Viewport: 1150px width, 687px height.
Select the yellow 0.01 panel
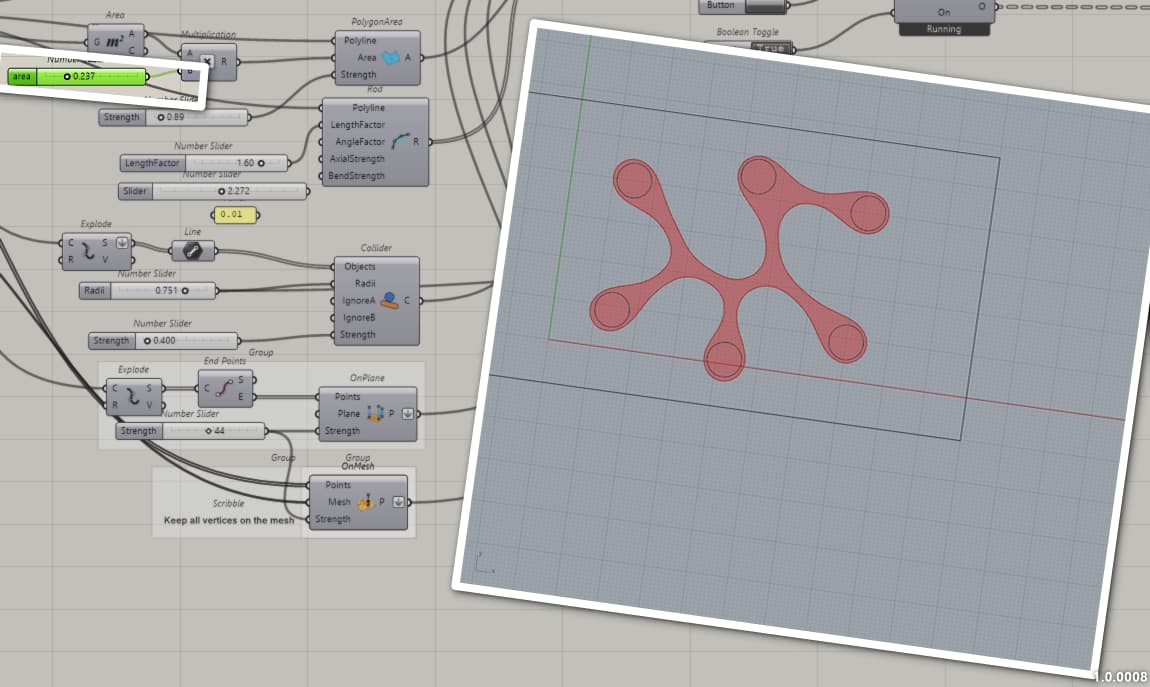tap(235, 214)
